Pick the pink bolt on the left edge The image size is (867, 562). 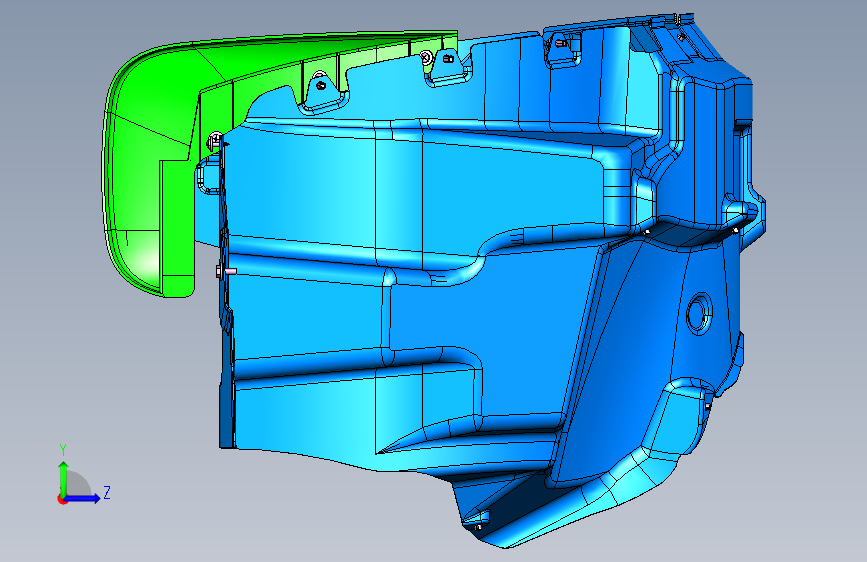pos(226,271)
